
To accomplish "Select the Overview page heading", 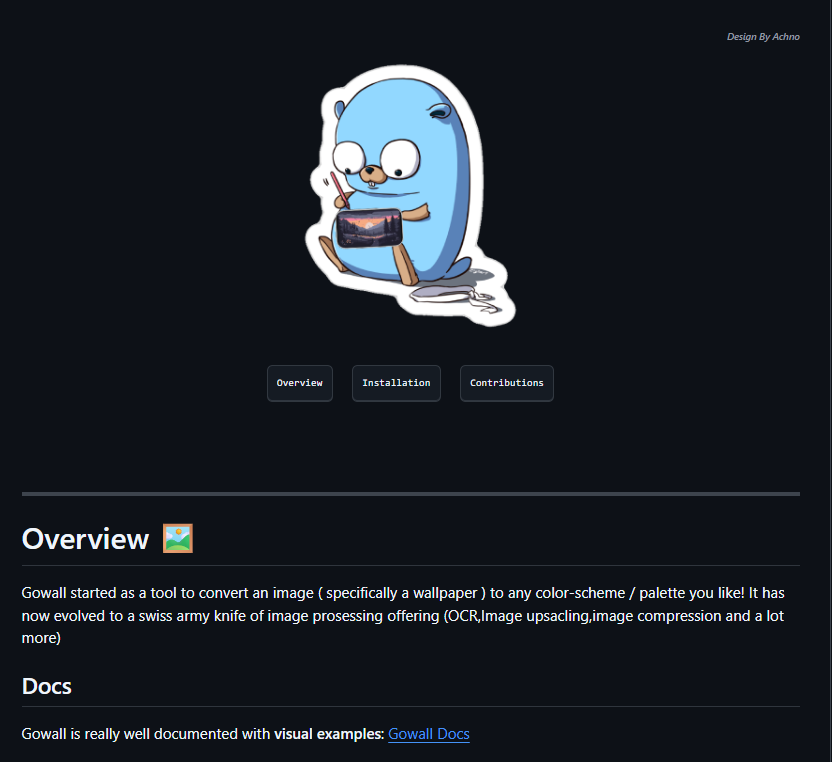I will pos(85,538).
